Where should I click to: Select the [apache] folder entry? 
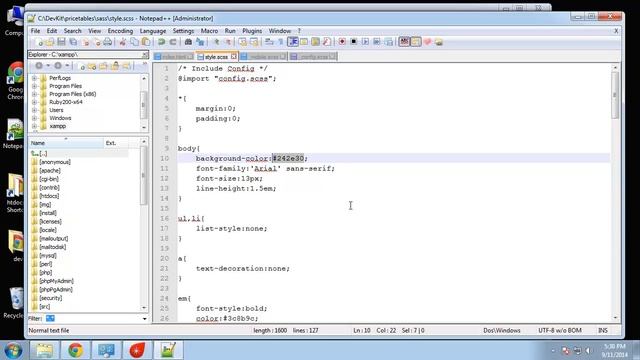[50, 171]
